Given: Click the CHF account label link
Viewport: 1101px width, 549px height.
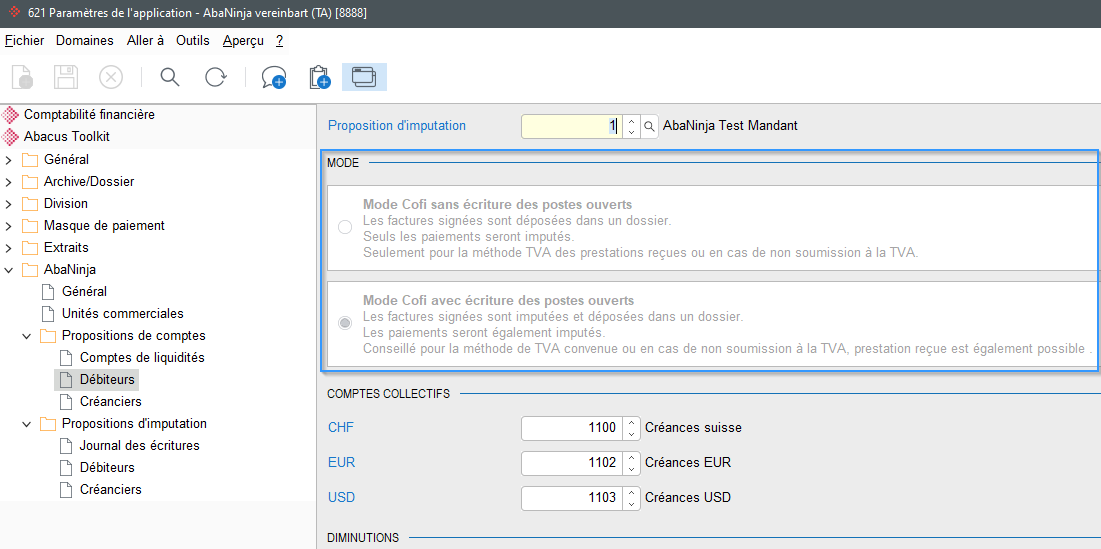Looking at the screenshot, I should click(x=339, y=427).
